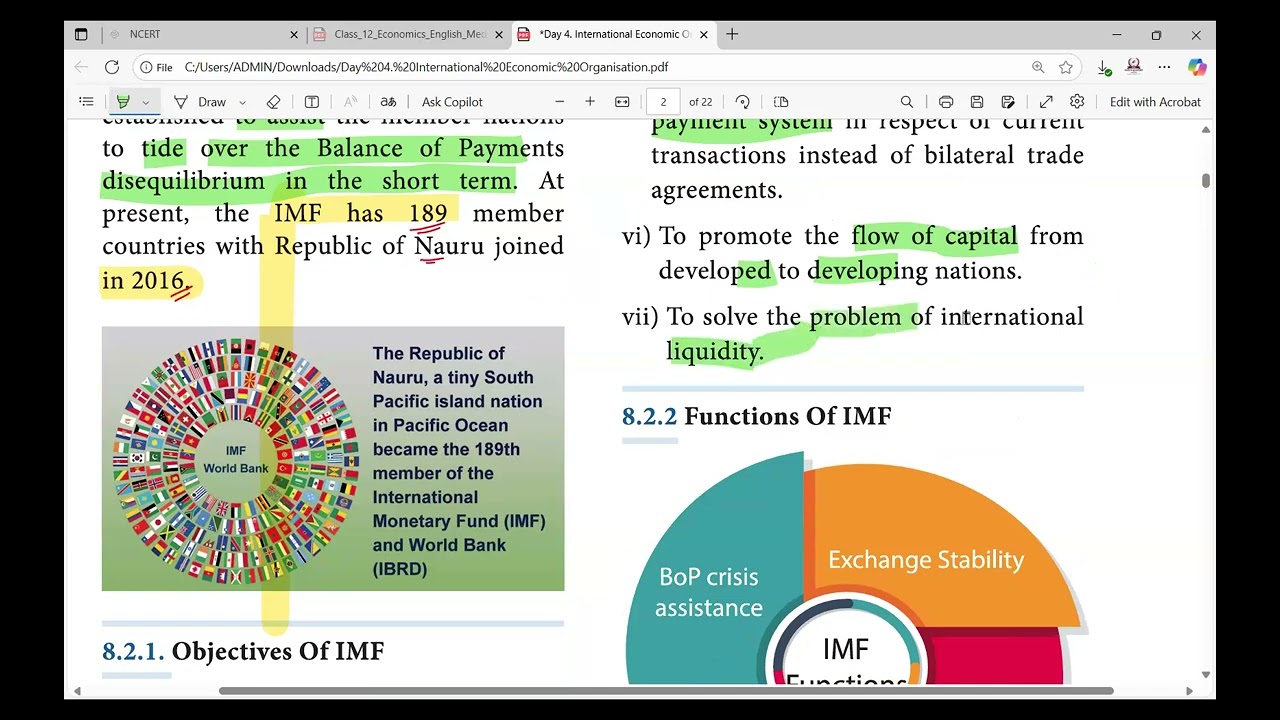Click the horizontal scrollbar thumb
1280x720 pixels.
666,691
